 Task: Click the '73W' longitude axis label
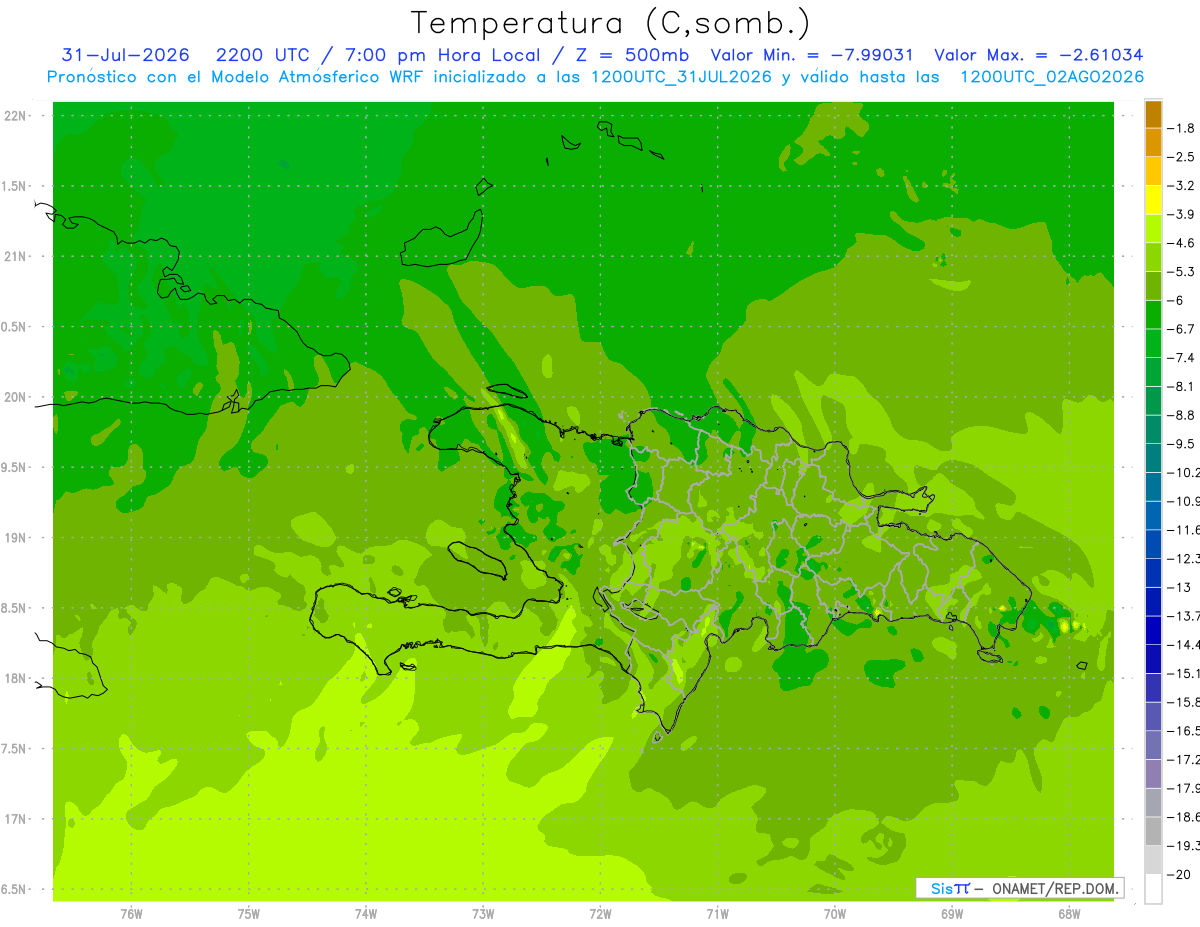tap(483, 914)
